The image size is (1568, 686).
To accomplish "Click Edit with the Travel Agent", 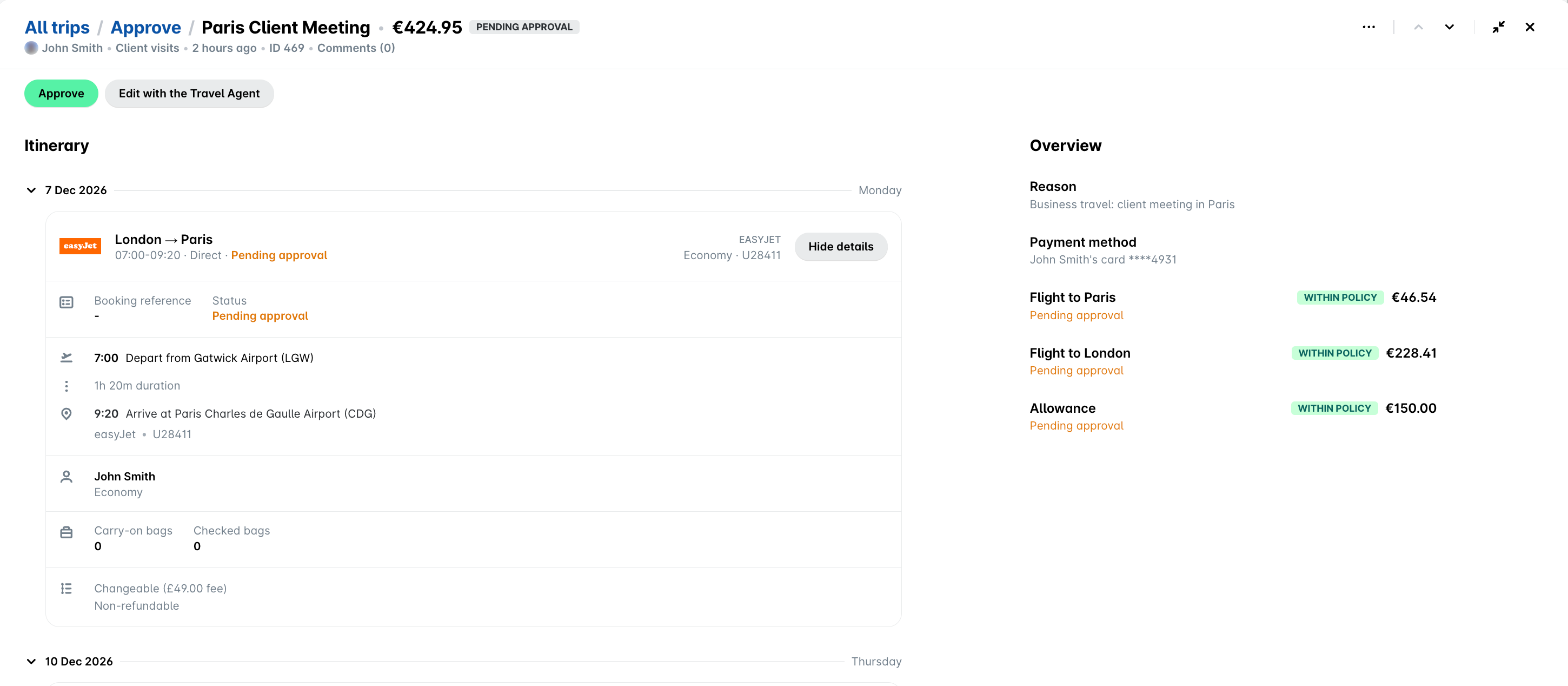I will coord(189,94).
